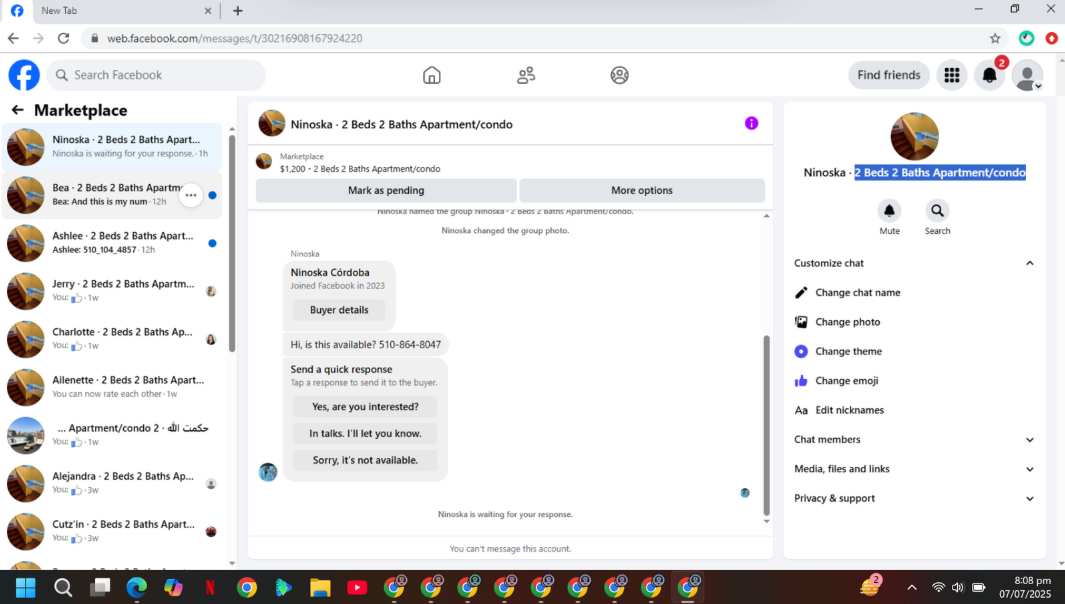Click the Ninoska group photo in header

pos(272,124)
